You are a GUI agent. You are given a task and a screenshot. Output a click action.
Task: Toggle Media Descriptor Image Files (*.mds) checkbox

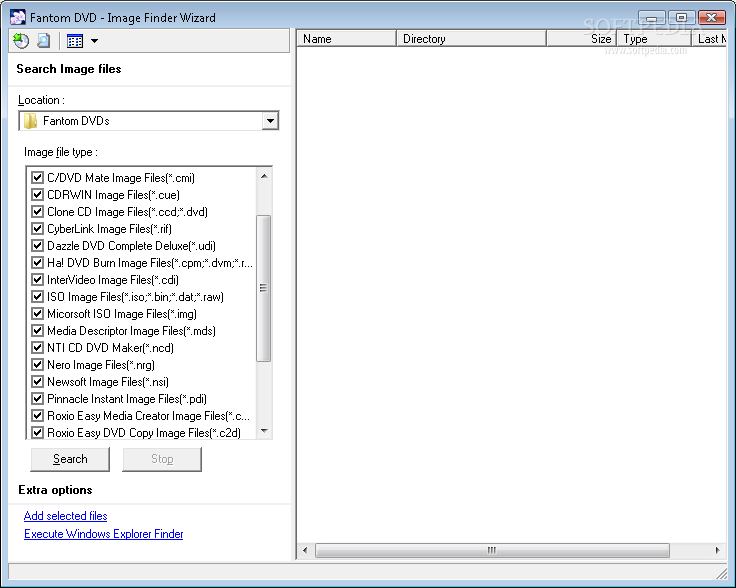click(38, 330)
